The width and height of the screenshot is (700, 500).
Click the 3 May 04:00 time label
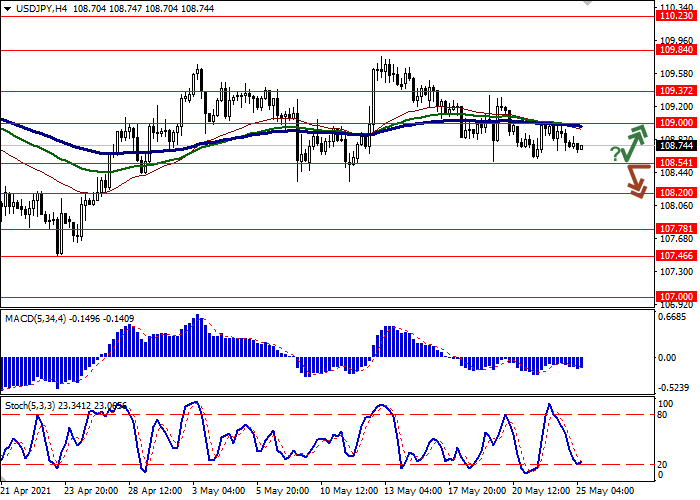[x=219, y=491]
